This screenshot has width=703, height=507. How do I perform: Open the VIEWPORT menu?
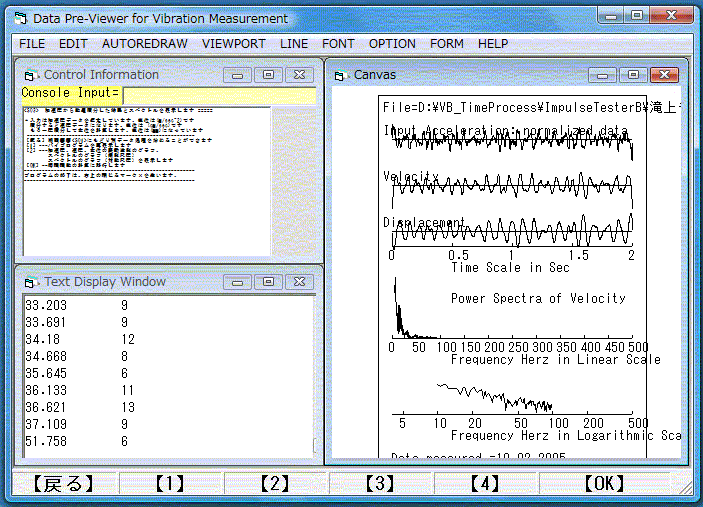[234, 44]
